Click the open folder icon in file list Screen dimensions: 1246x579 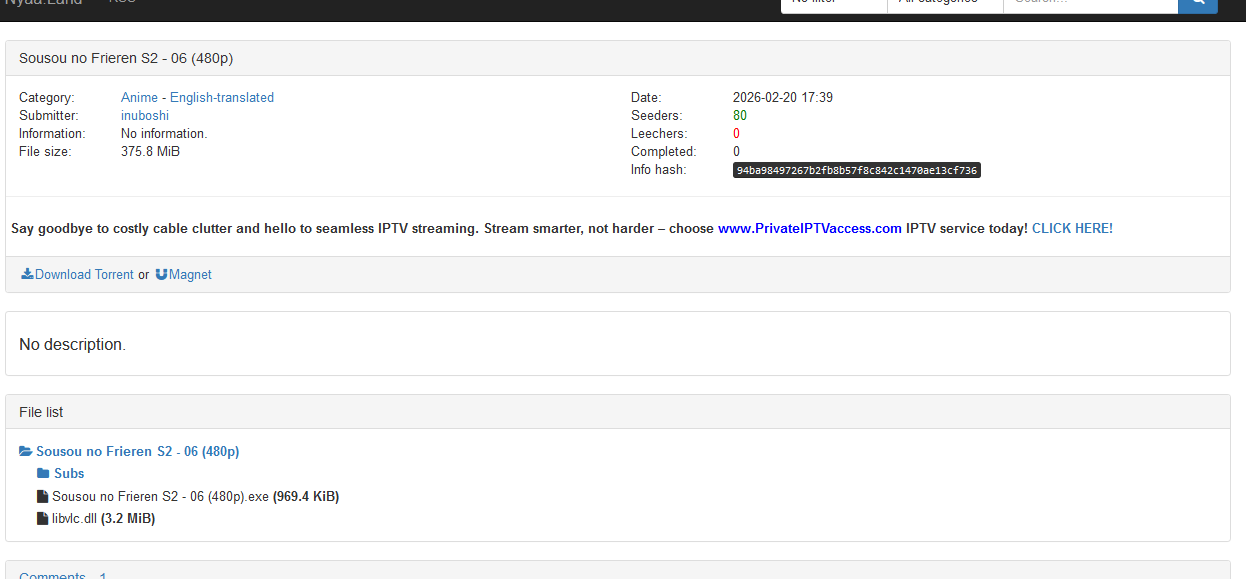click(x=26, y=452)
